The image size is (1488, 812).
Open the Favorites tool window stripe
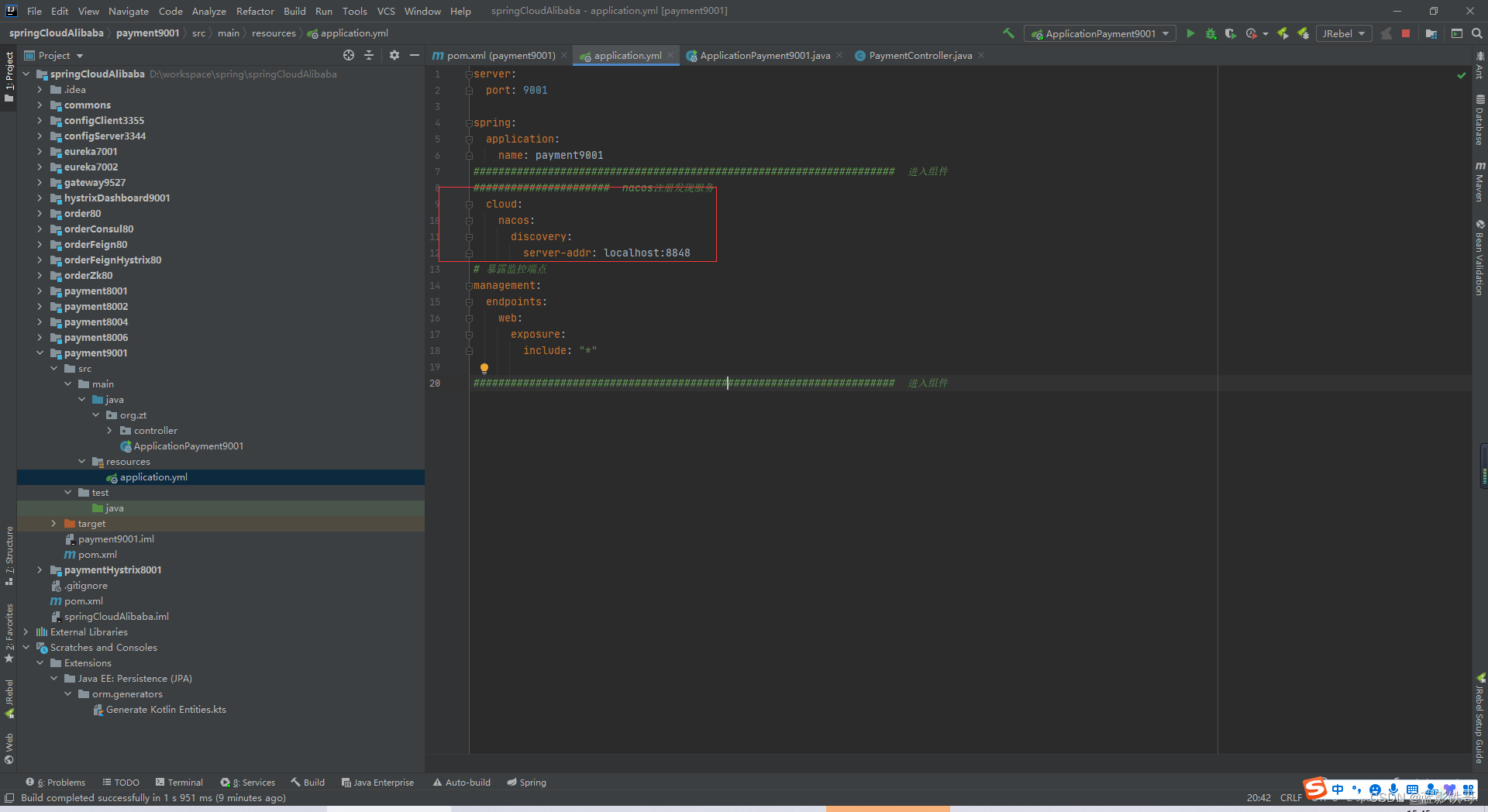point(9,633)
